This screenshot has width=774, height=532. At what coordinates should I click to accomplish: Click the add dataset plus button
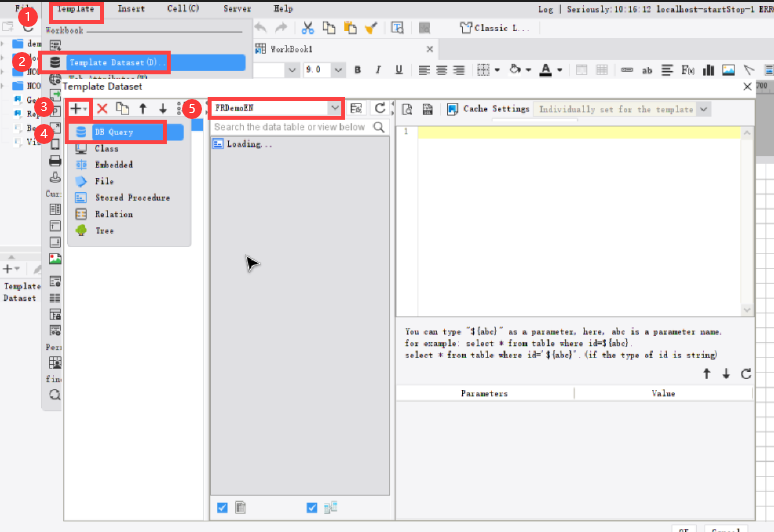pos(78,109)
